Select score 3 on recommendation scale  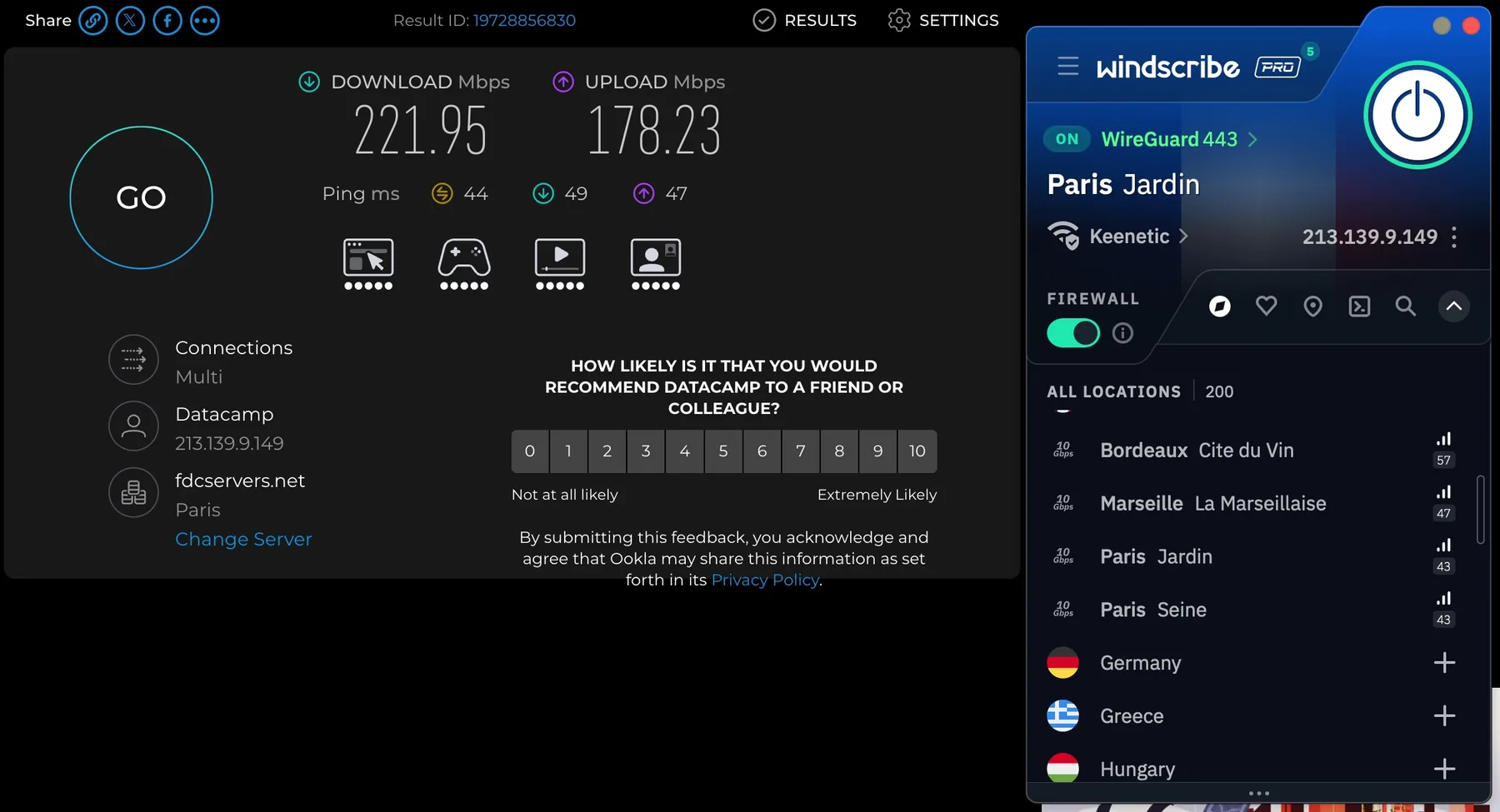646,451
